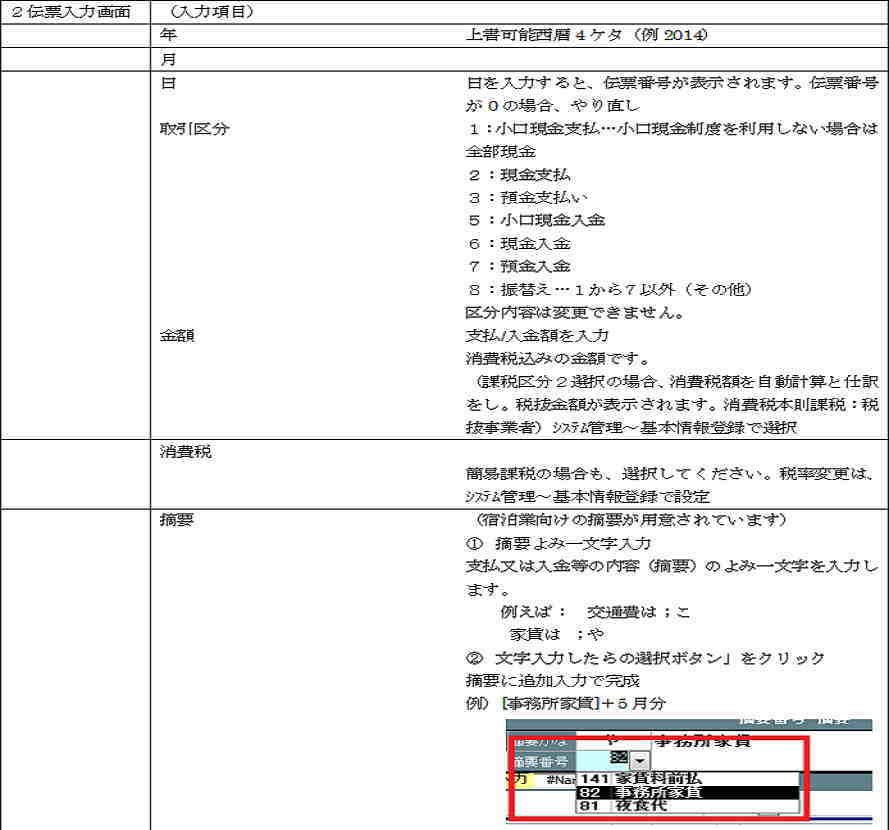The height and width of the screenshot is (830, 889).
Task: Click the 摘要番号 field showing 82
Action: tap(603, 760)
